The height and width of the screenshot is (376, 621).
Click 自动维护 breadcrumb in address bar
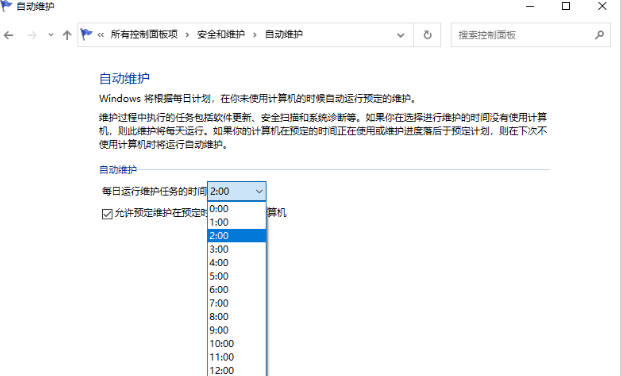coord(284,34)
